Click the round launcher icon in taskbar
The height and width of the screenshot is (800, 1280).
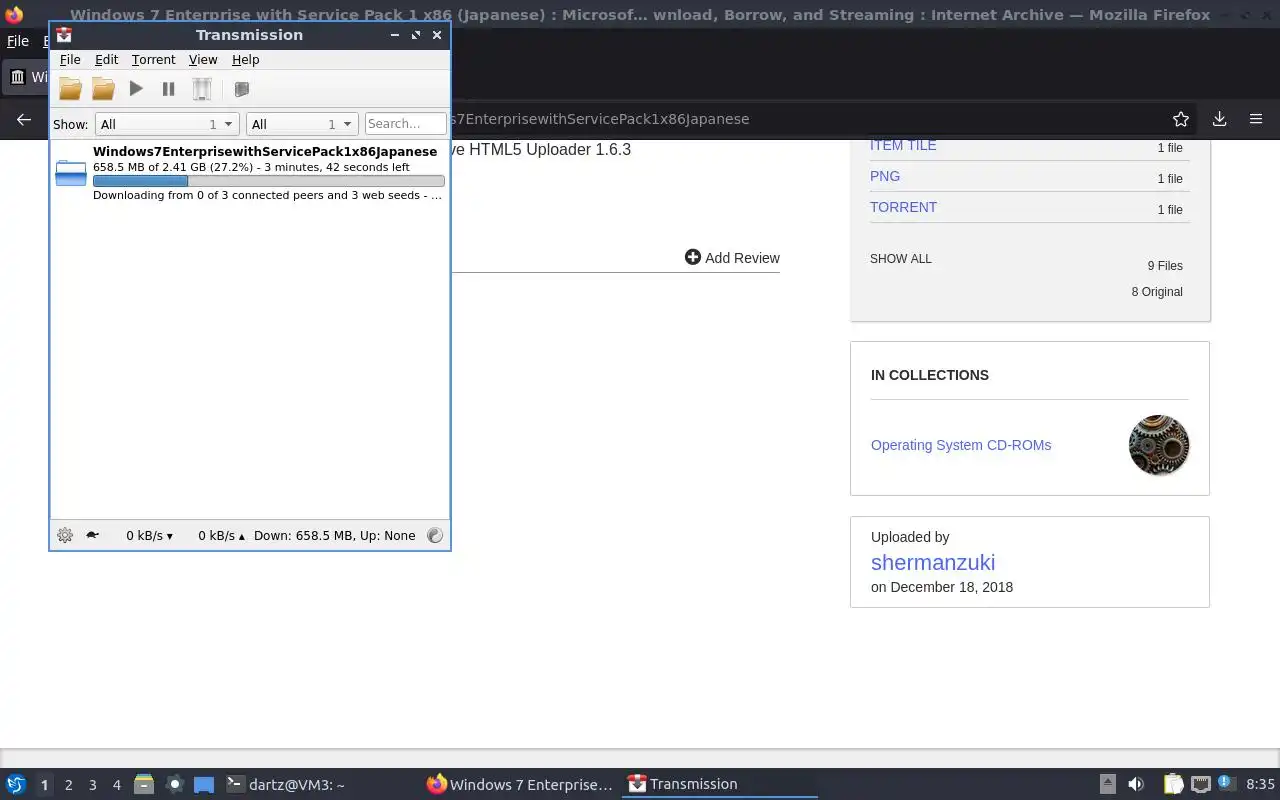[174, 784]
